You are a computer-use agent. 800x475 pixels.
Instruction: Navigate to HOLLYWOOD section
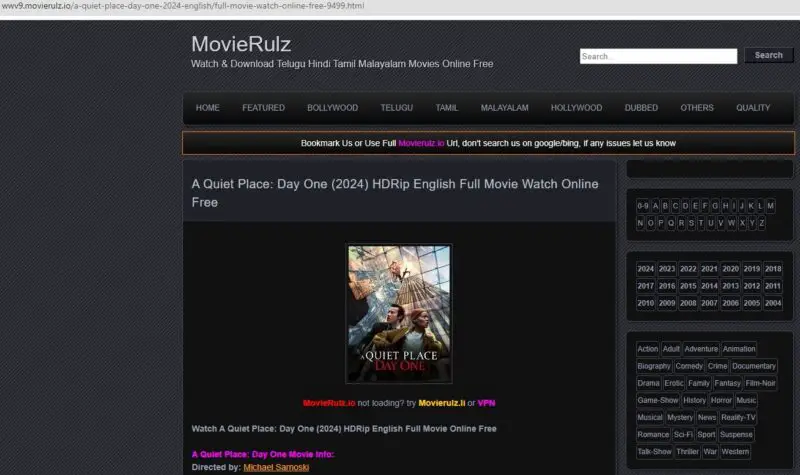coord(576,108)
